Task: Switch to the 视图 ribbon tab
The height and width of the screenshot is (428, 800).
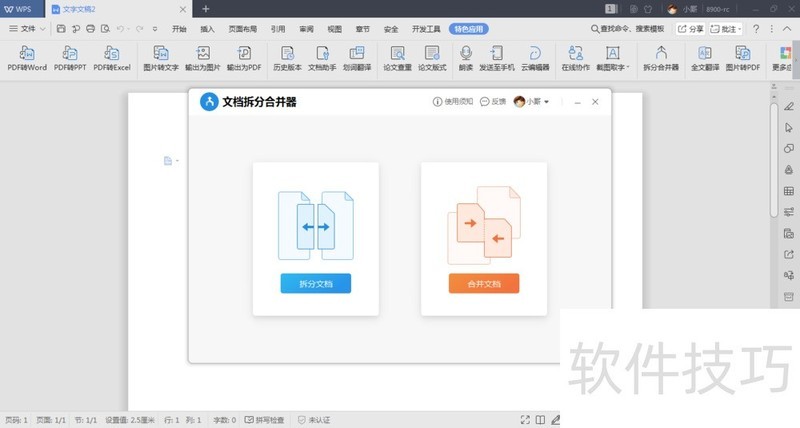Action: [x=334, y=29]
